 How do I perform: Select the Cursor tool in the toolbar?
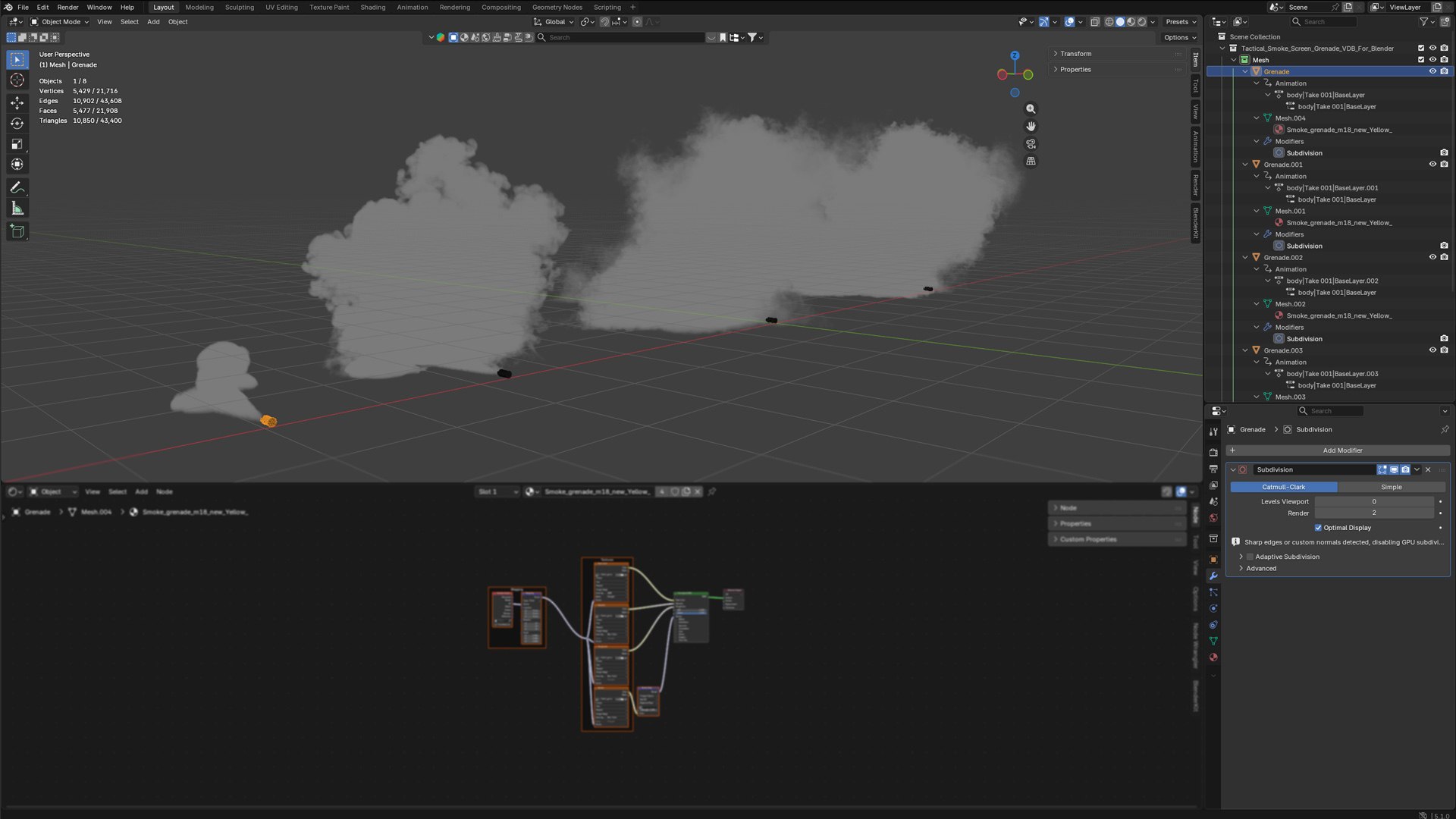click(x=17, y=80)
